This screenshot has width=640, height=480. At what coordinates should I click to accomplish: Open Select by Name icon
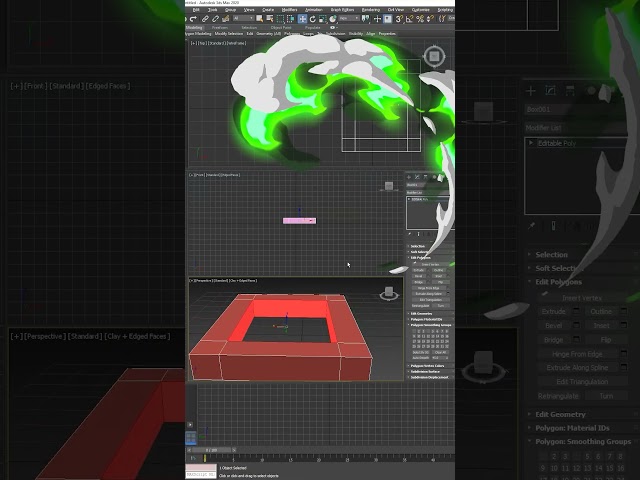[269, 19]
